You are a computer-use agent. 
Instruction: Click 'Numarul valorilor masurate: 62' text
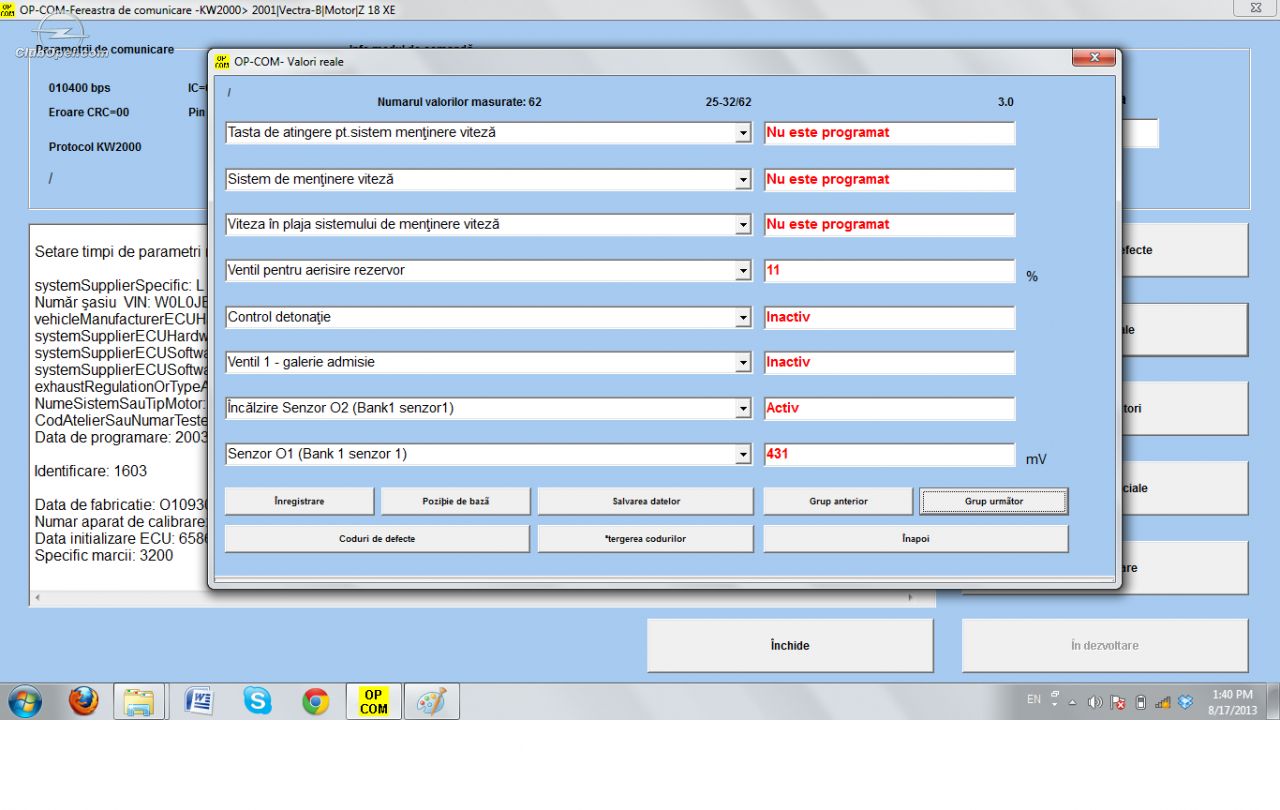point(460,102)
